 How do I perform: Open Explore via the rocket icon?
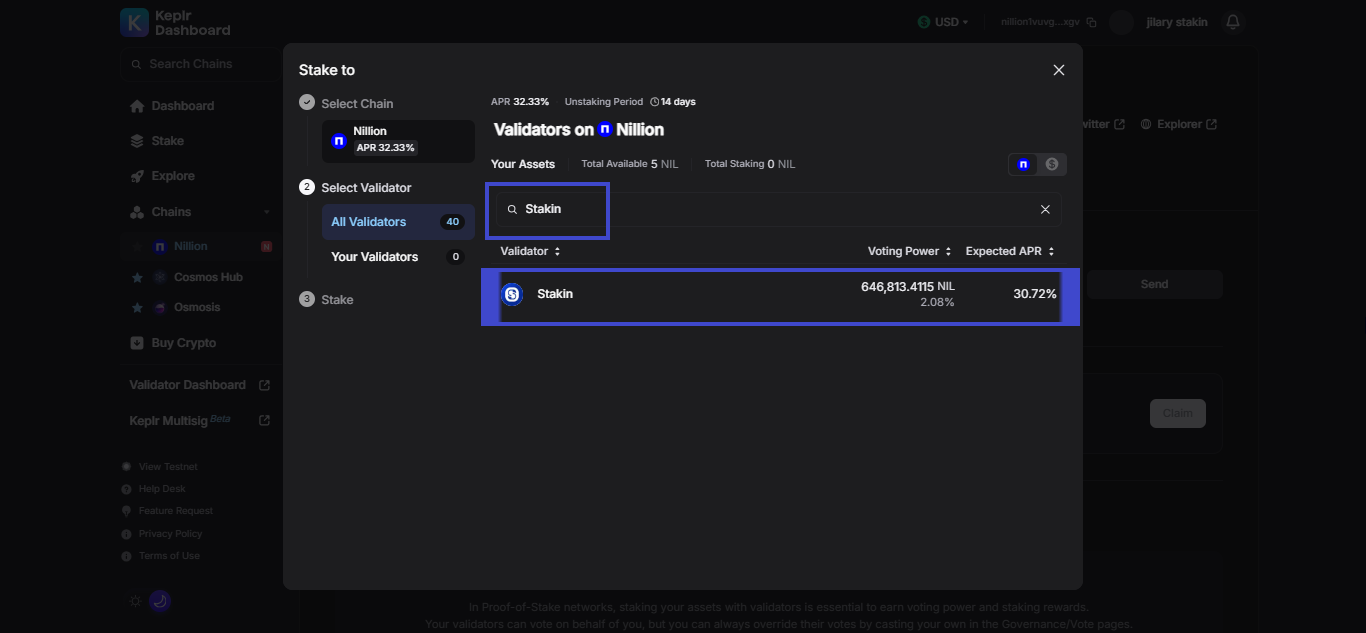[137, 176]
